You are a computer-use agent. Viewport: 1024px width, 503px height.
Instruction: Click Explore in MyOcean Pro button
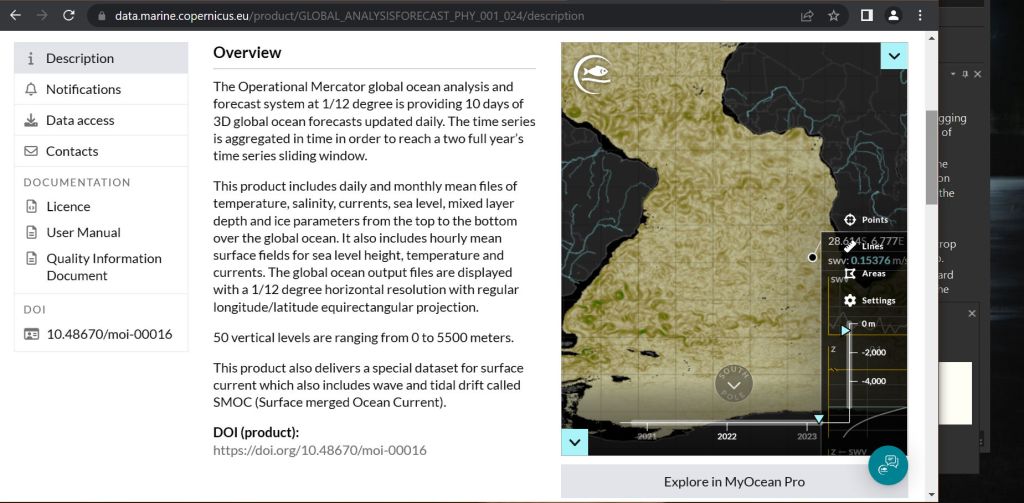coord(734,481)
